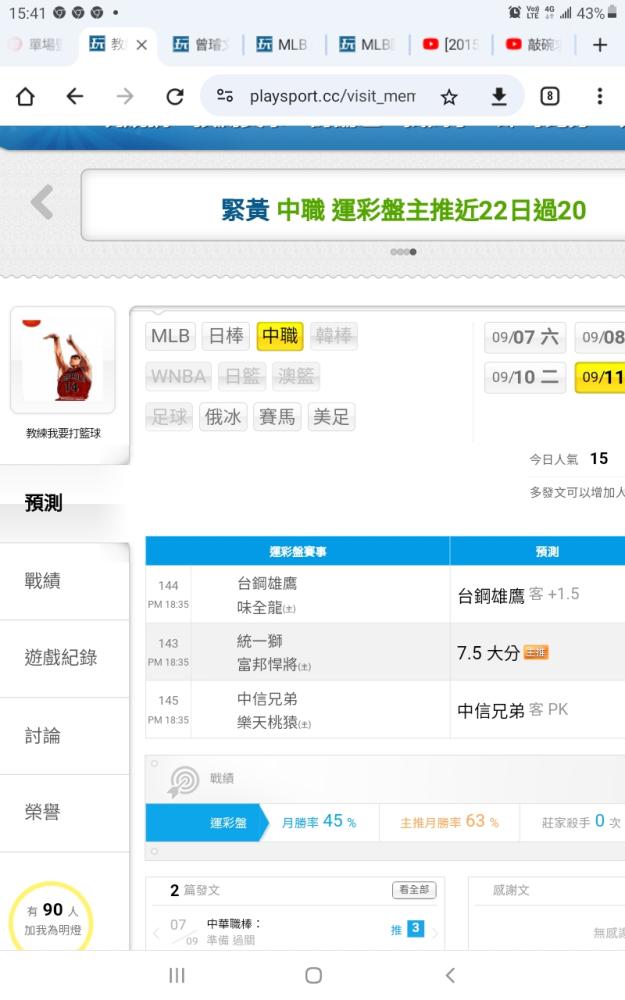Screen dimensions: 625x1000
Task: Click the 台鋼雄鷹 客 +1.5 prediction
Action: [x=518, y=595]
